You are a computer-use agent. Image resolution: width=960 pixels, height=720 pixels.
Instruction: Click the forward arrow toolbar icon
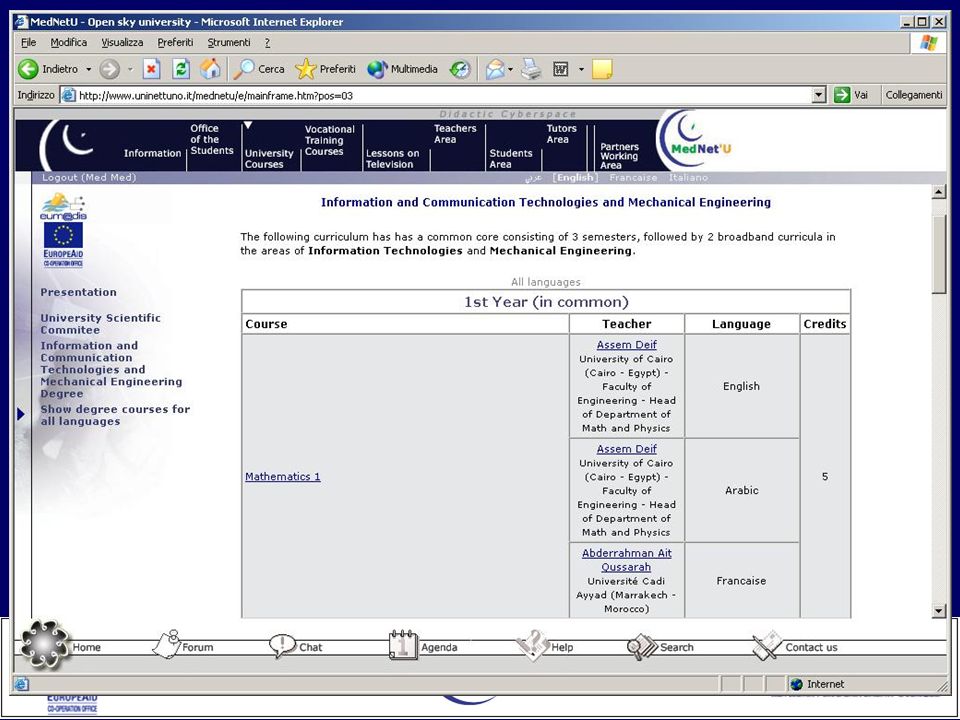(110, 69)
